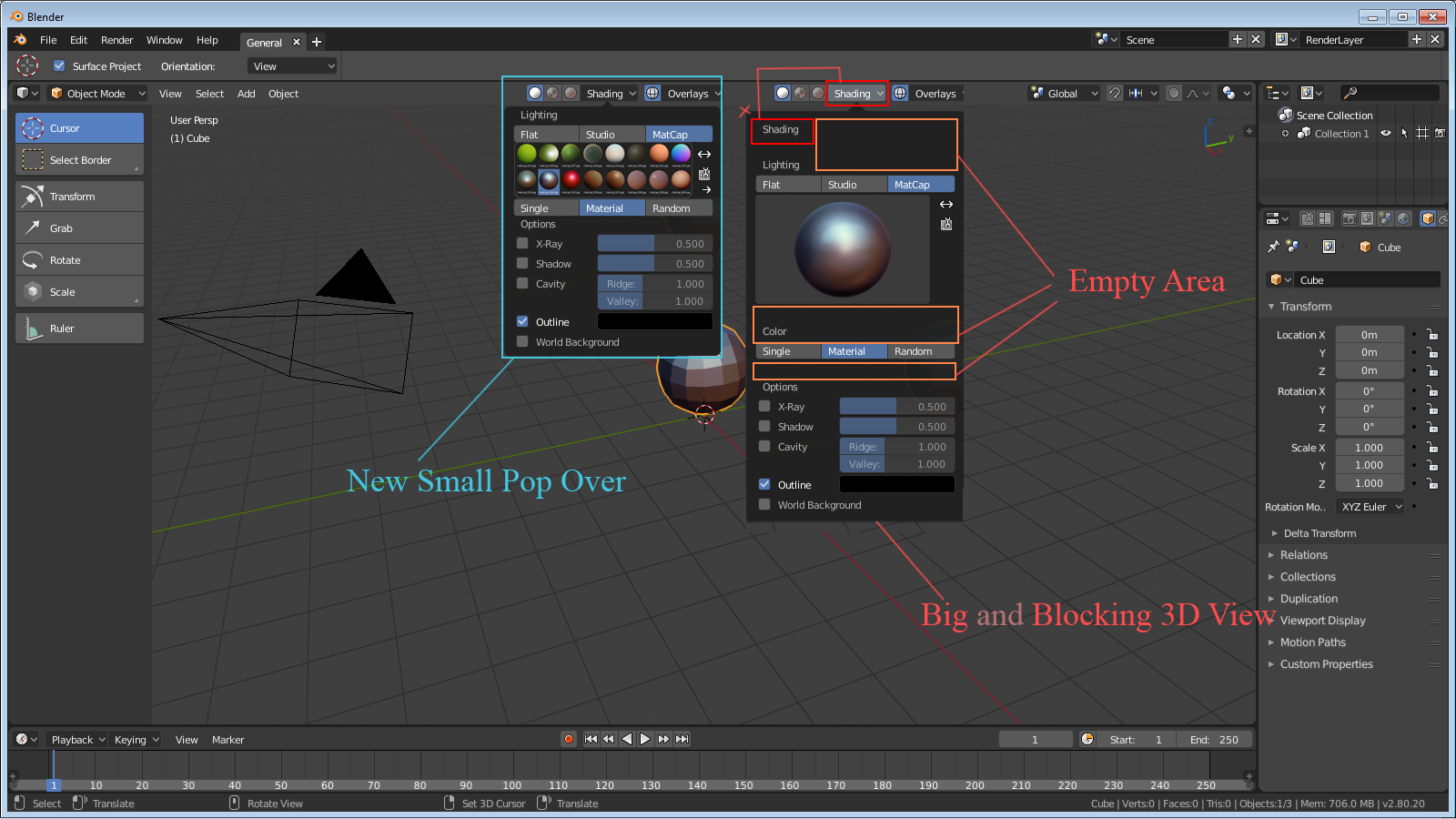Jump to the last frame

tap(682, 739)
